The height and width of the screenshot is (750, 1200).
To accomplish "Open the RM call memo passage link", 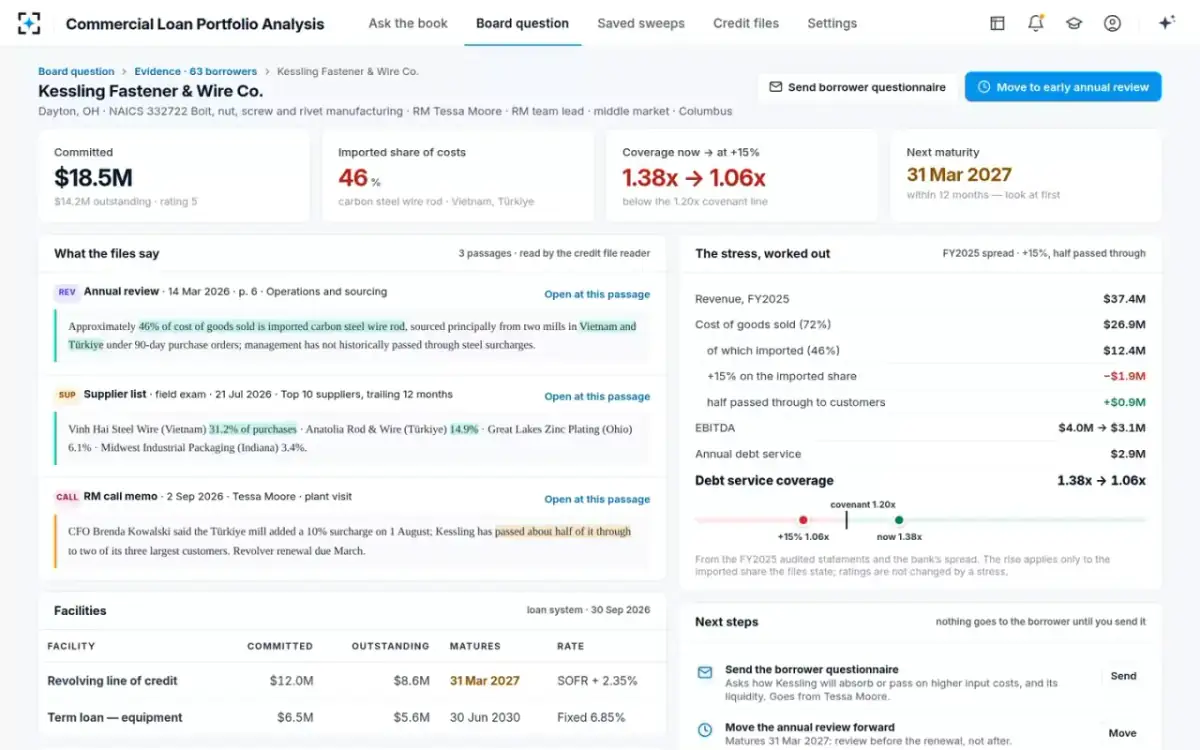I will (x=597, y=500).
